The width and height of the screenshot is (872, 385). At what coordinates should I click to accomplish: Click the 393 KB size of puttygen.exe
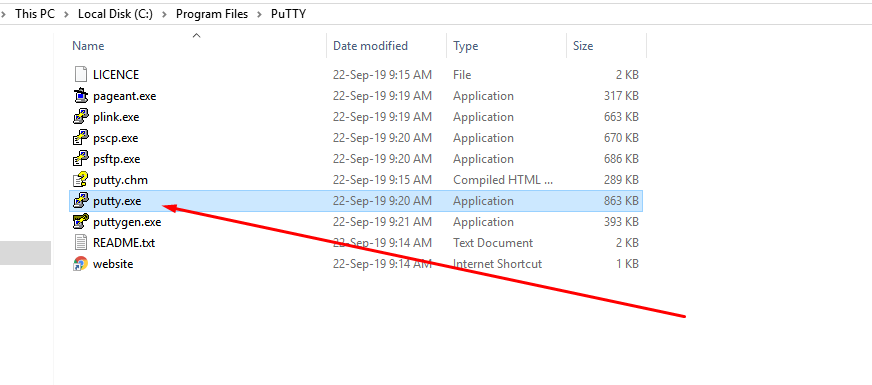(621, 222)
